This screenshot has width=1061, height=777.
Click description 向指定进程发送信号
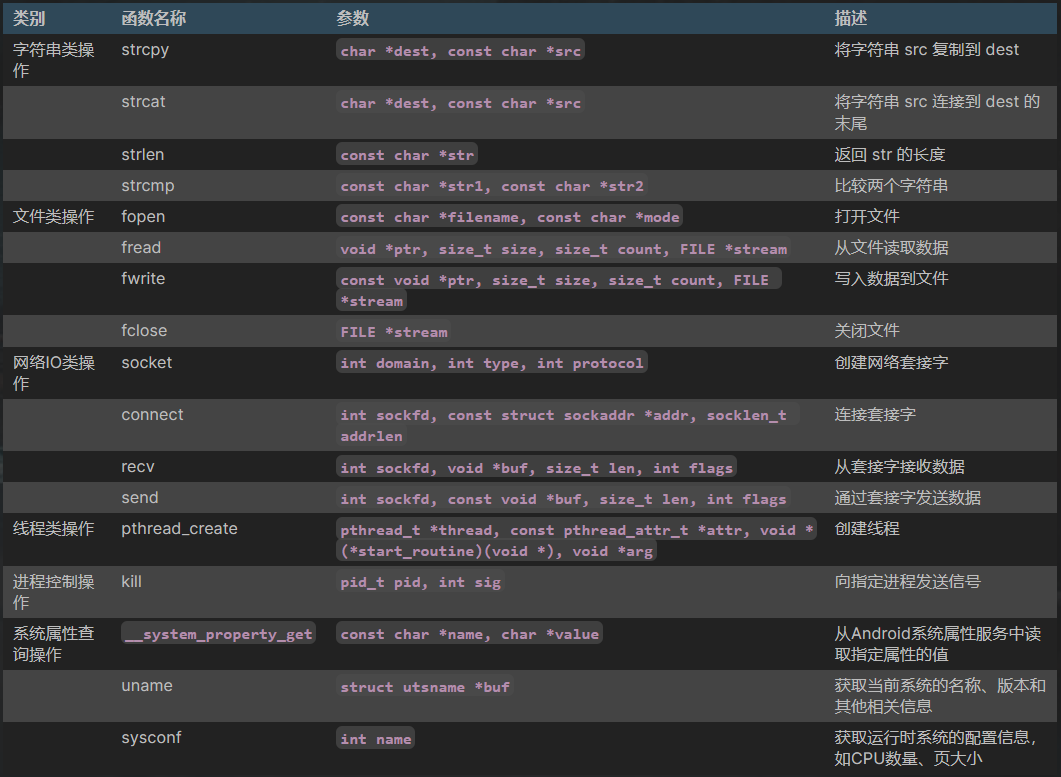point(907,581)
